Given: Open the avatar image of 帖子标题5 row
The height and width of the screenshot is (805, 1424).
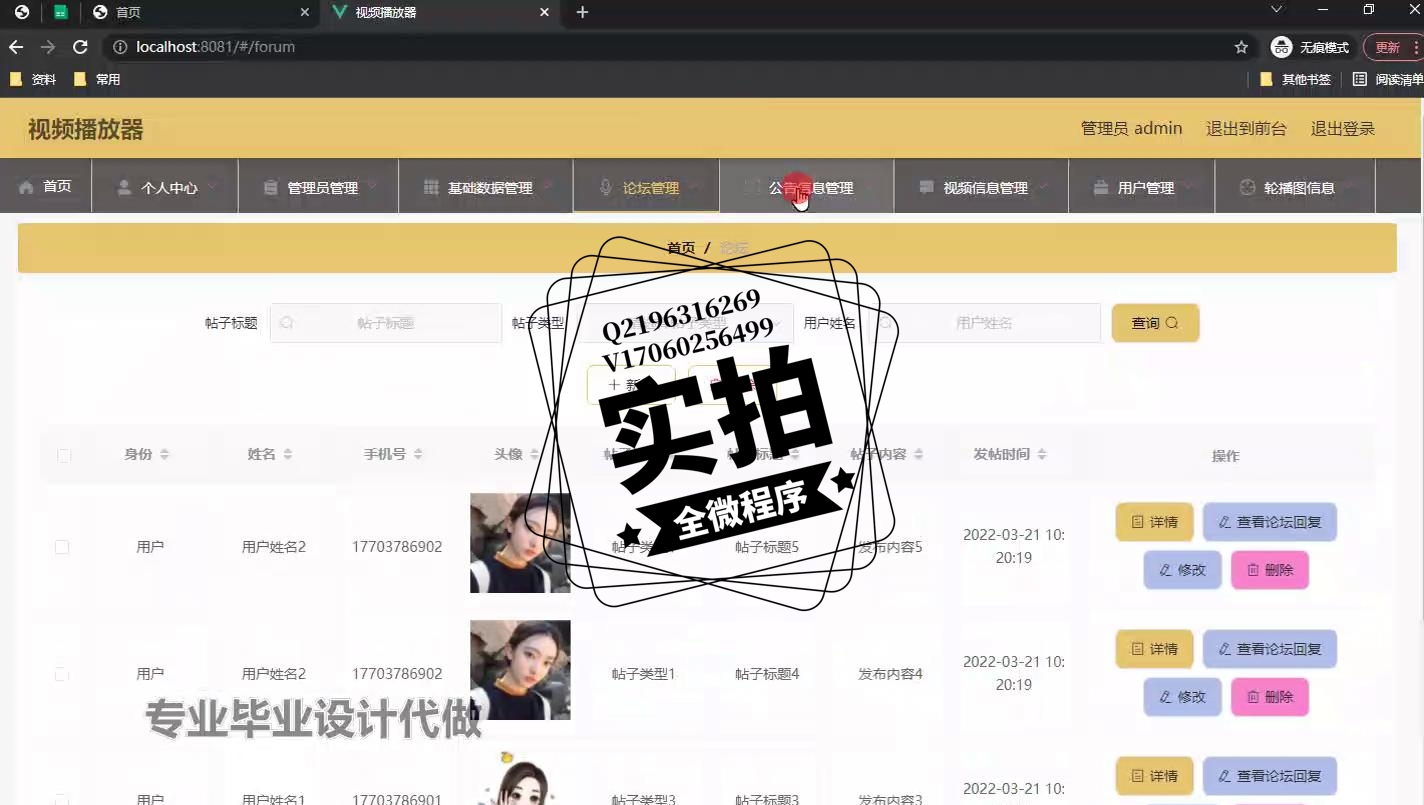Looking at the screenshot, I should click(520, 543).
